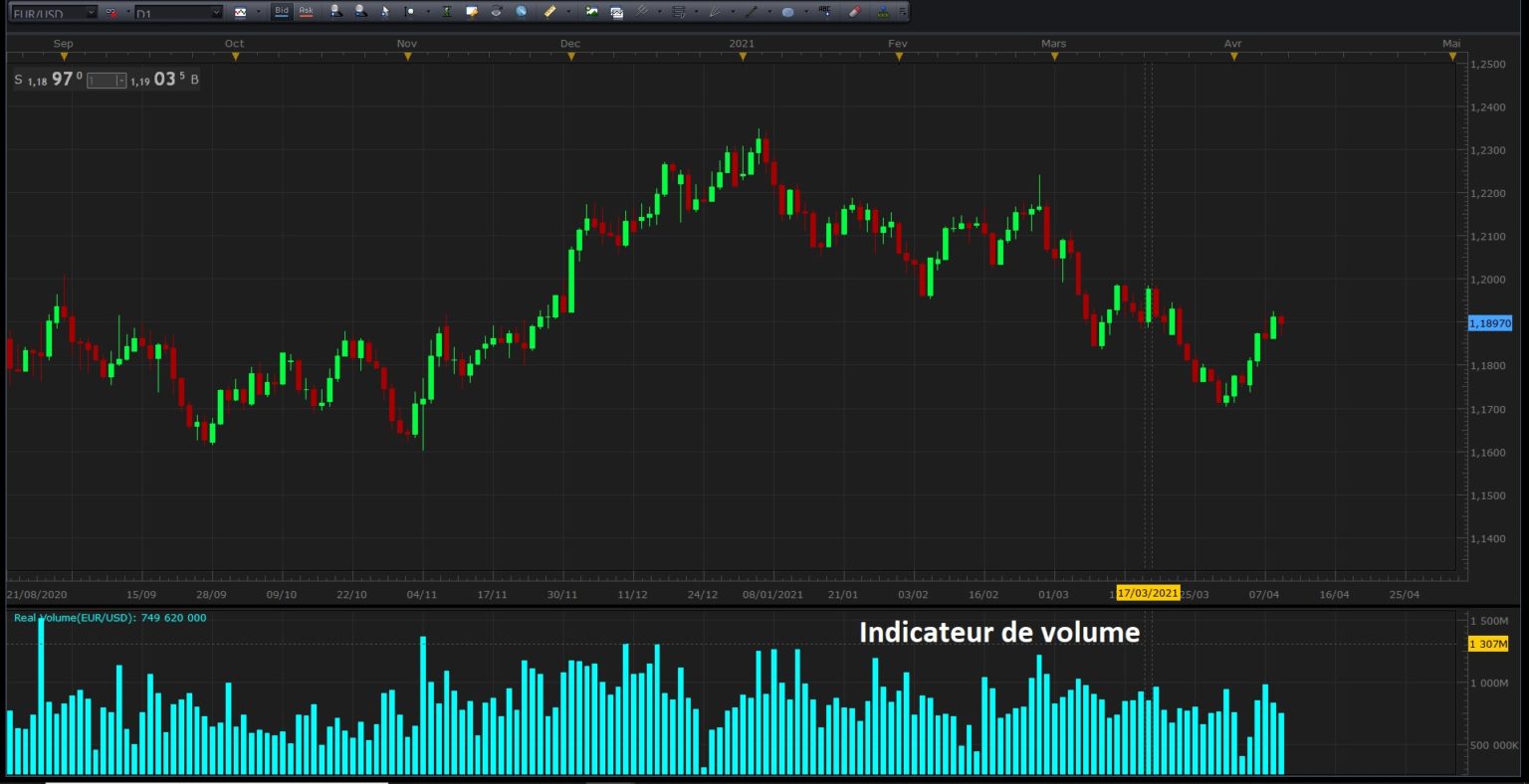Toggle the Bid price display
Screen dimensions: 1529x784
(x=282, y=12)
